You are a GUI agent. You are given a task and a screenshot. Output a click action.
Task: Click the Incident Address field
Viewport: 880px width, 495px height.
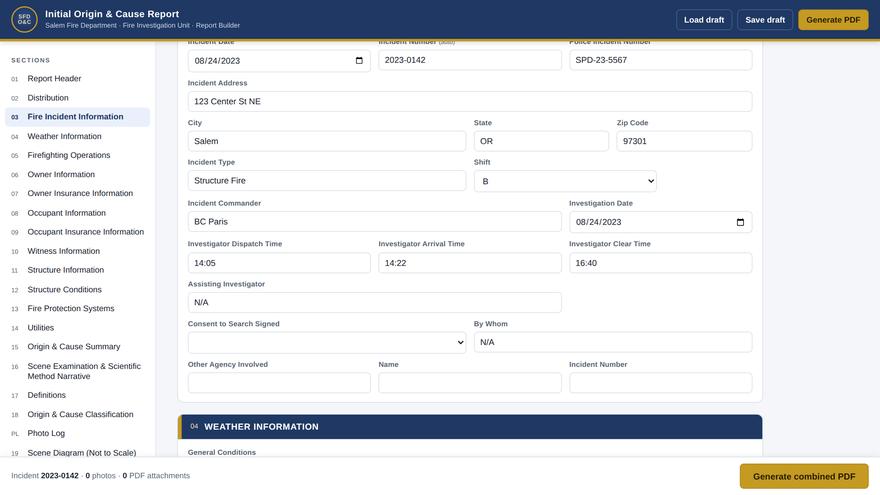coord(470,102)
